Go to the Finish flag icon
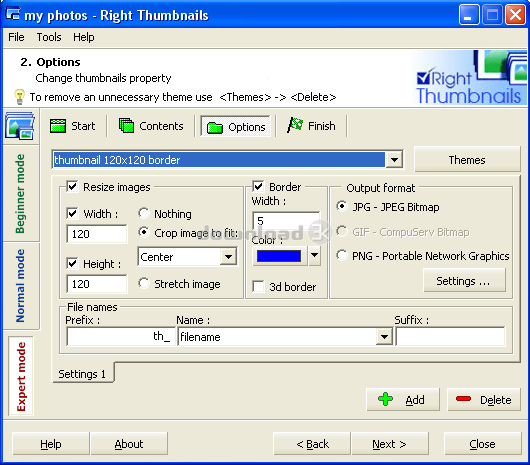 click(295, 125)
